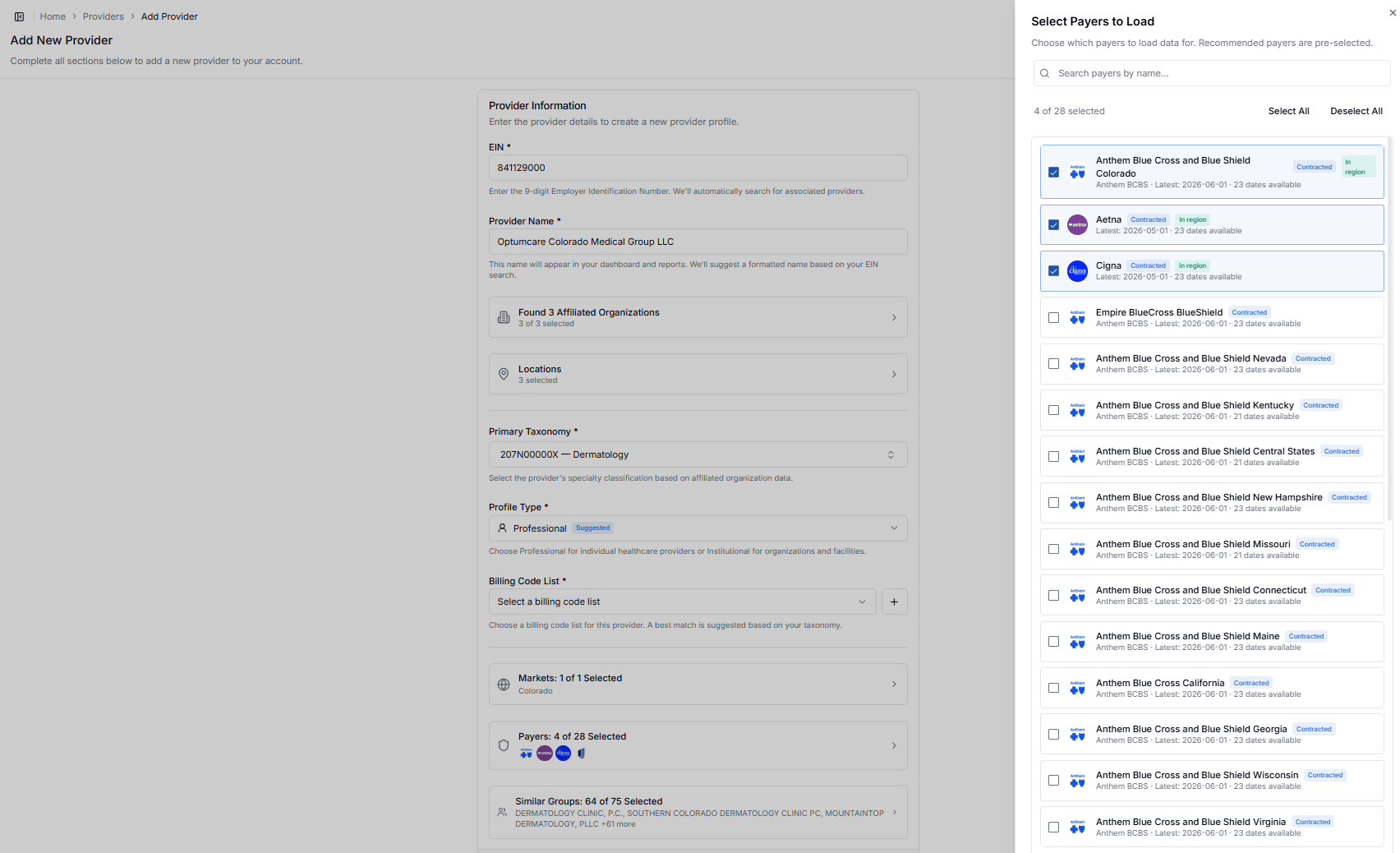Focus the Search payers by name field

point(1212,73)
